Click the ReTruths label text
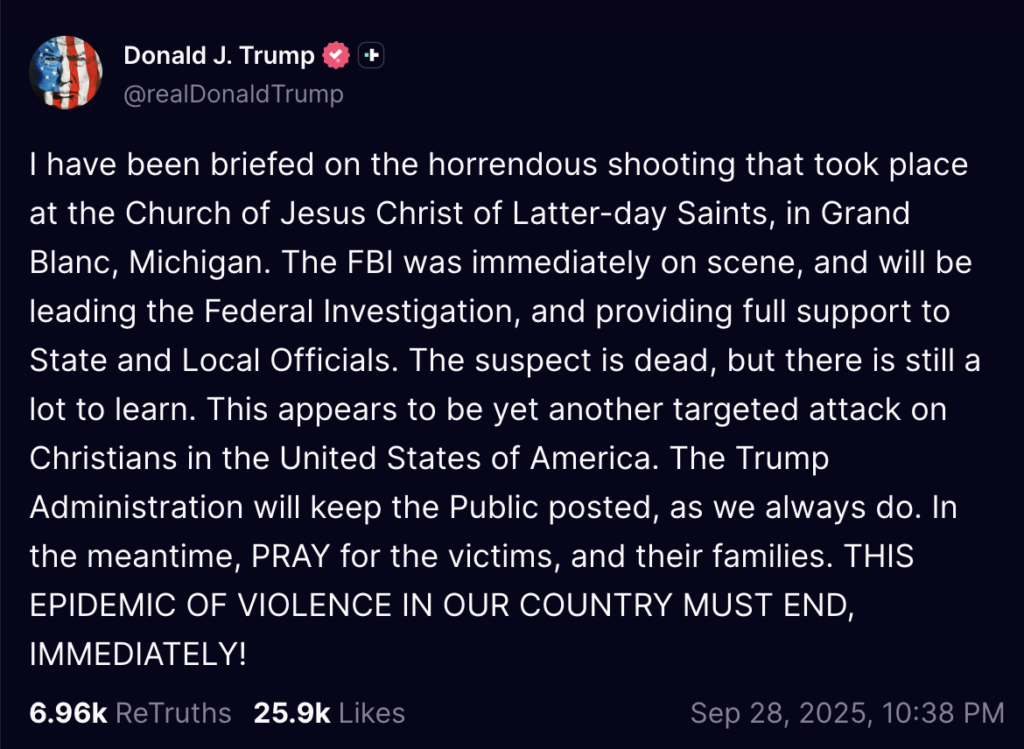 pyautogui.click(x=173, y=713)
